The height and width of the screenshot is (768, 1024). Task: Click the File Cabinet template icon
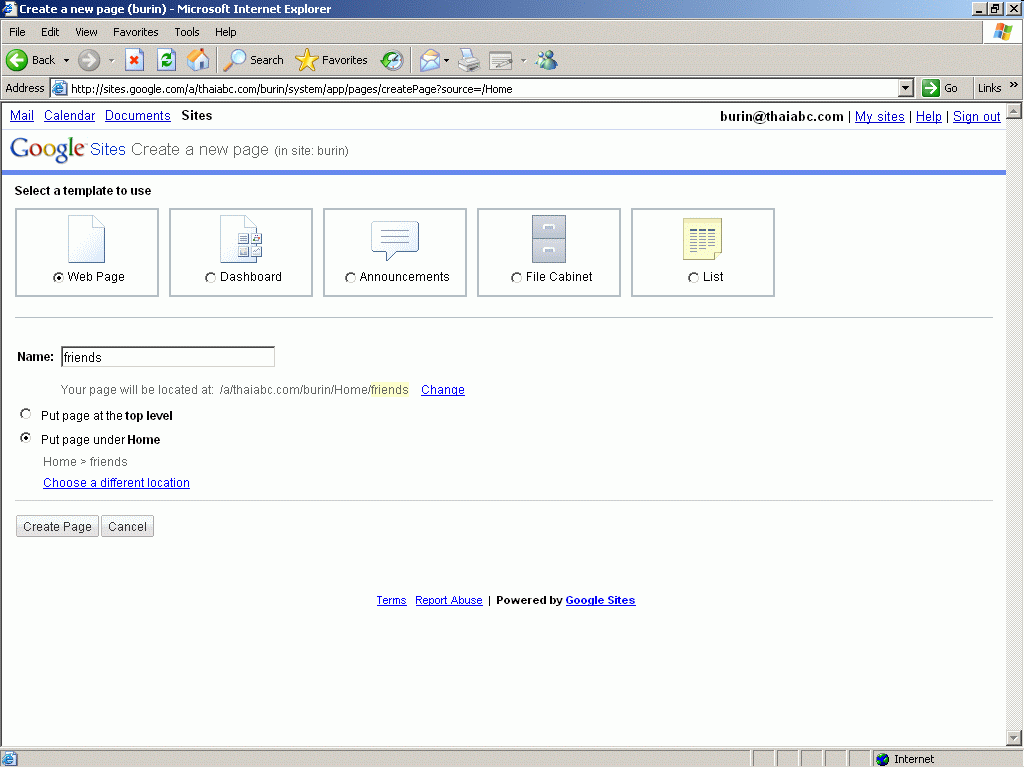pyautogui.click(x=548, y=240)
